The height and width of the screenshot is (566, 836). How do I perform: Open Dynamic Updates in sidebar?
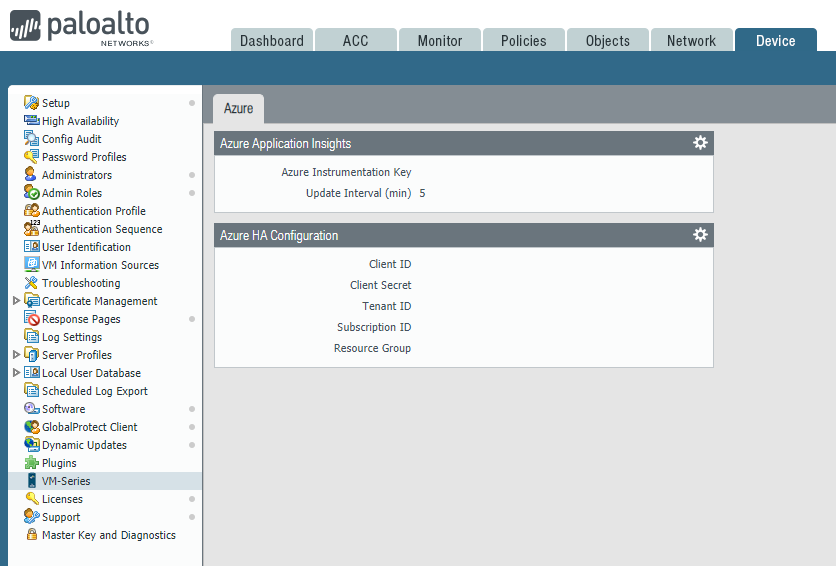pos(84,445)
